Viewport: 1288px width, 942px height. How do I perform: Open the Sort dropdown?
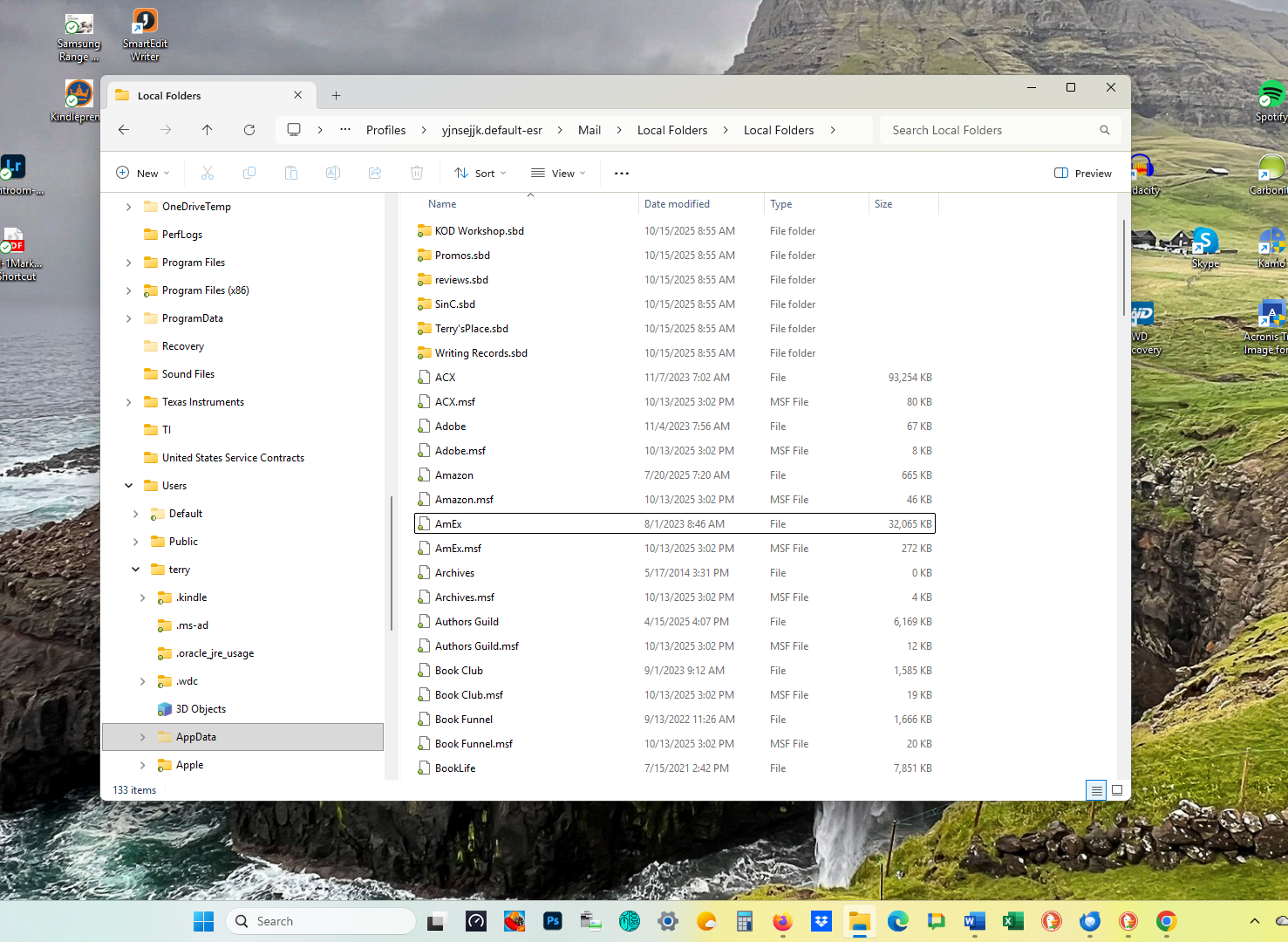pyautogui.click(x=480, y=173)
